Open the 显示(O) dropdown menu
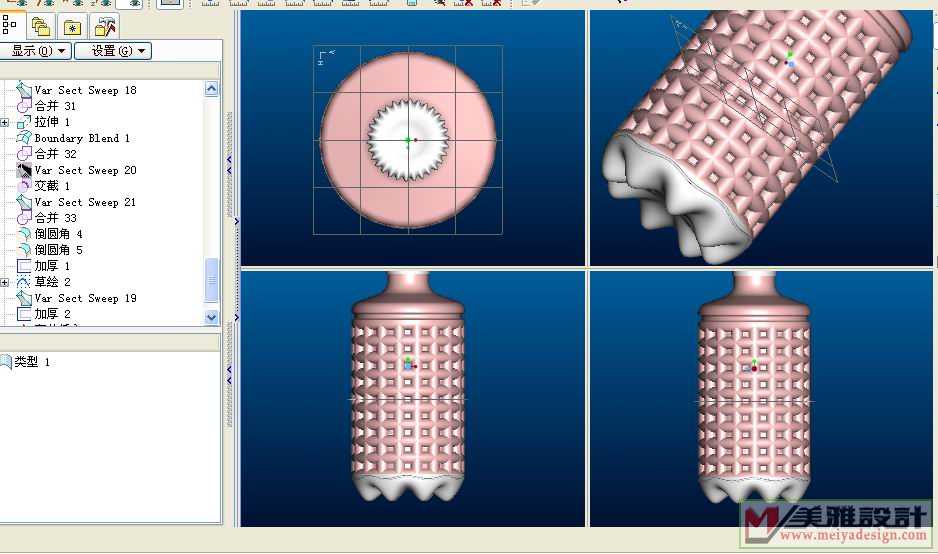 [35, 51]
